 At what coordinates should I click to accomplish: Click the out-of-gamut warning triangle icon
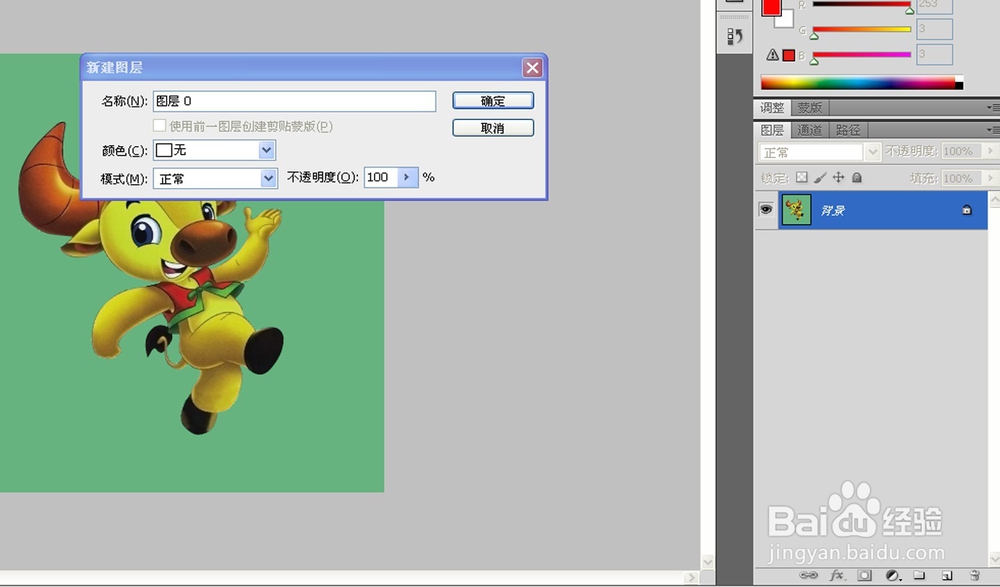point(772,55)
